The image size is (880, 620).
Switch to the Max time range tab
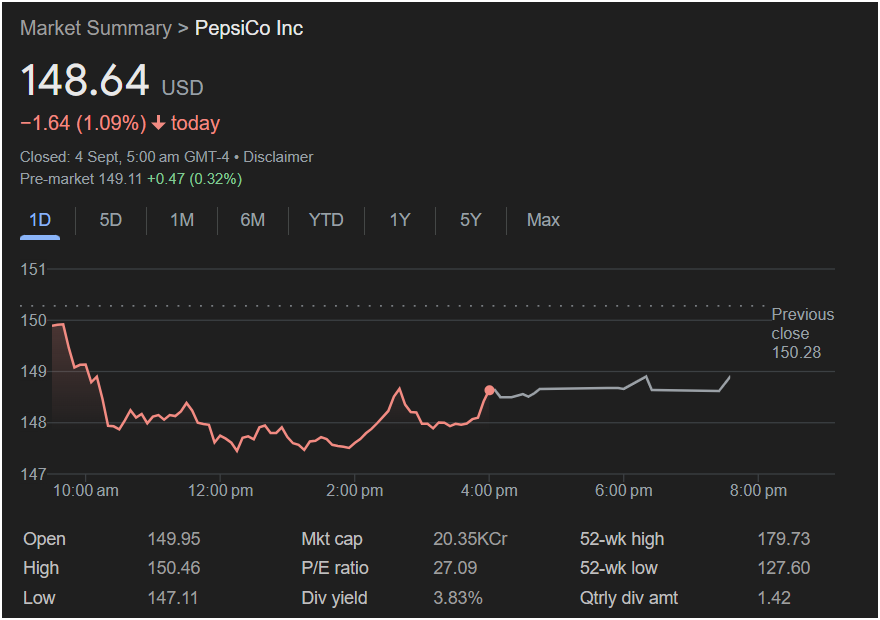click(x=543, y=220)
